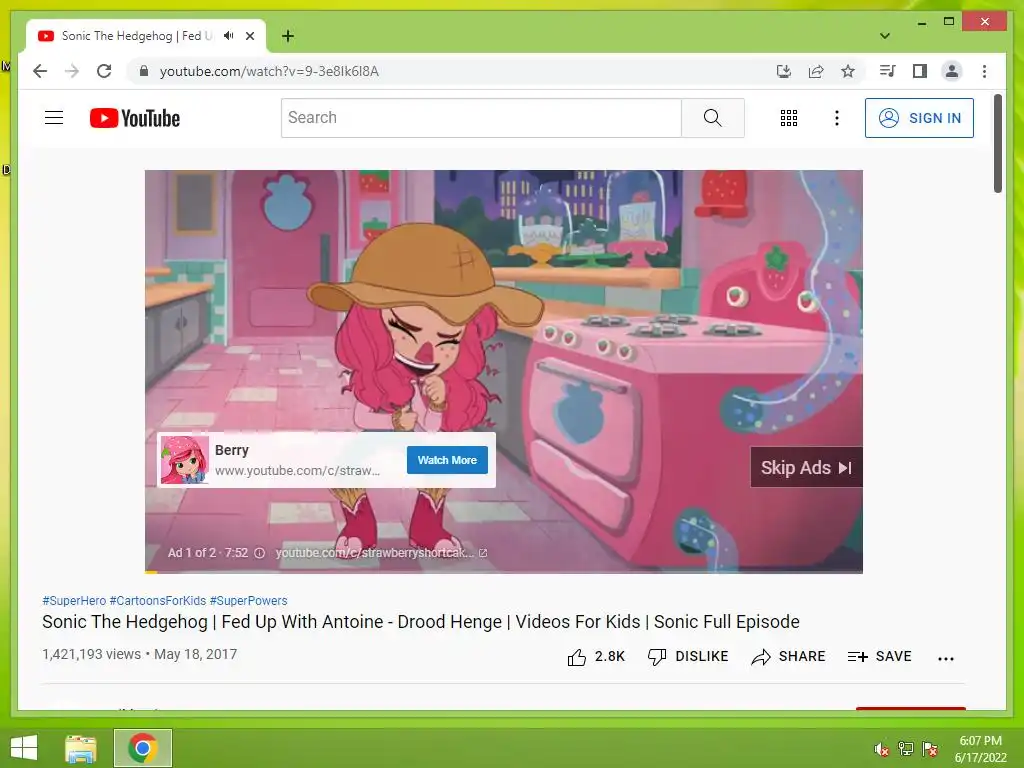
Task: Open the #SuperPowers hashtag
Action: tap(248, 601)
